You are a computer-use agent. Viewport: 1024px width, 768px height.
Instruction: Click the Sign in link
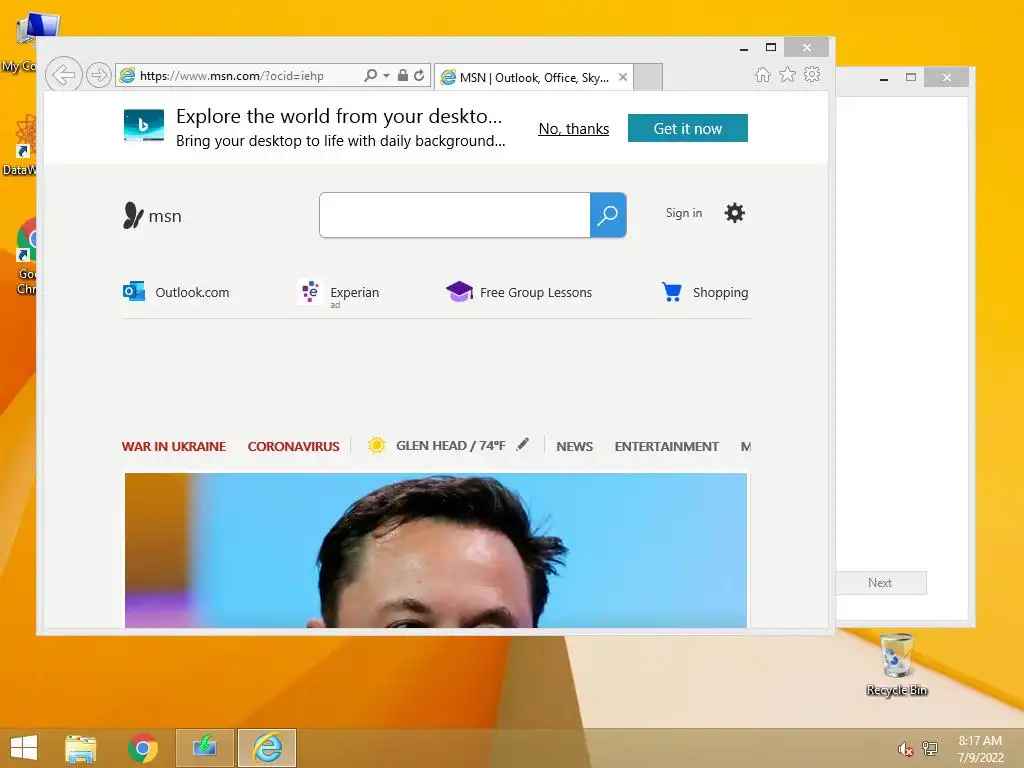coord(684,213)
